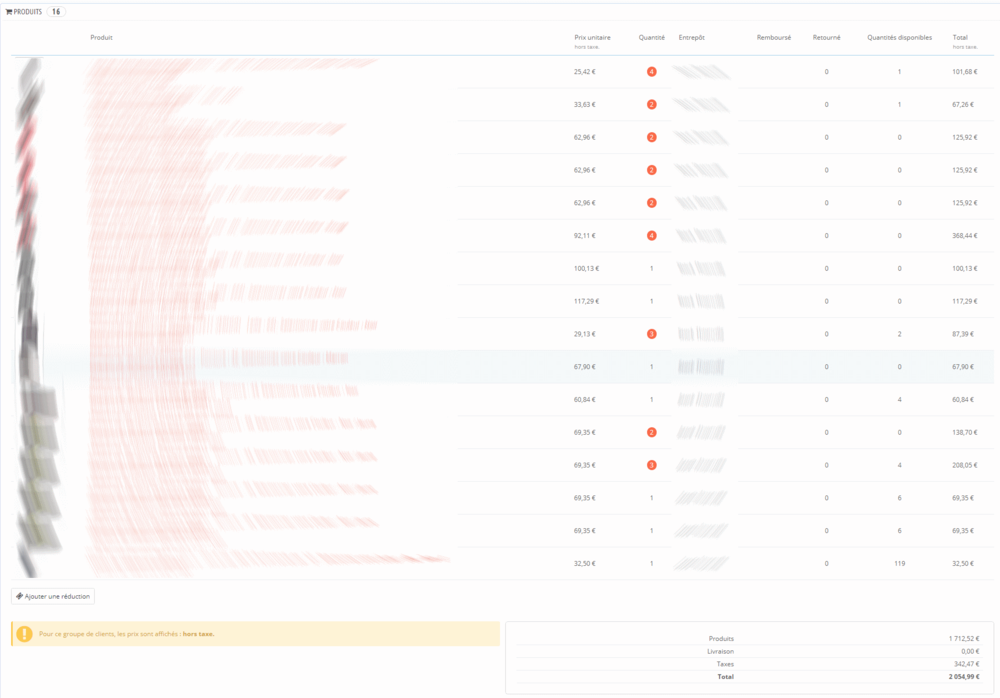Click the PRODUITS panel title

27,11
